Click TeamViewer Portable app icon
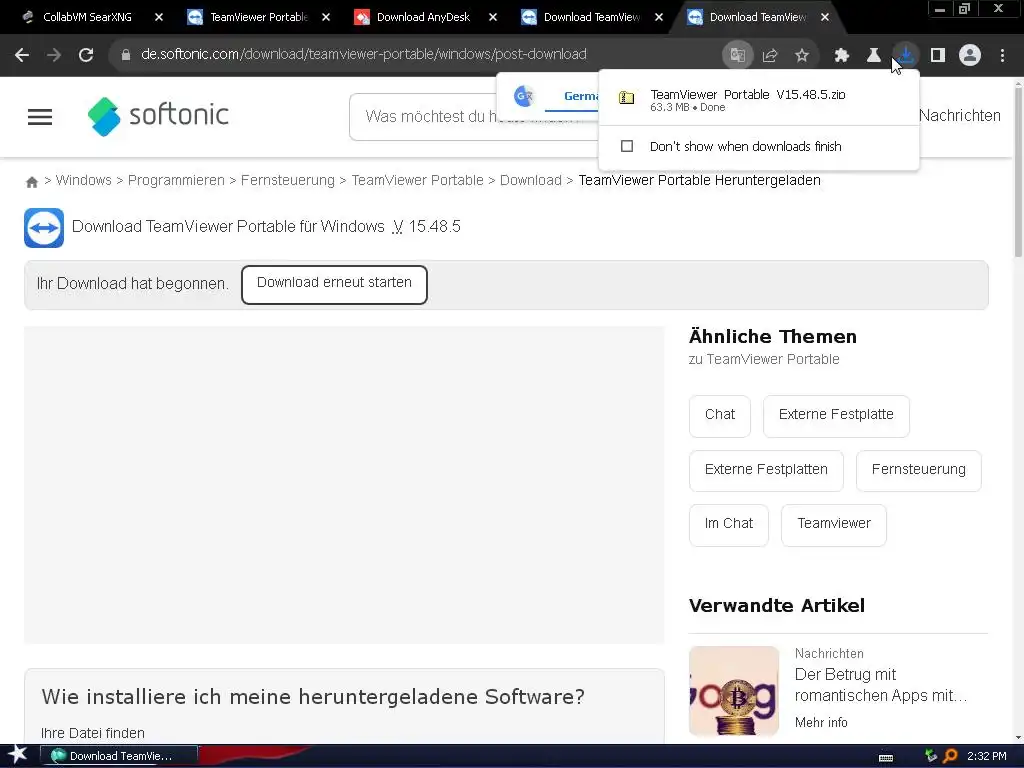This screenshot has width=1024, height=768. click(x=44, y=228)
